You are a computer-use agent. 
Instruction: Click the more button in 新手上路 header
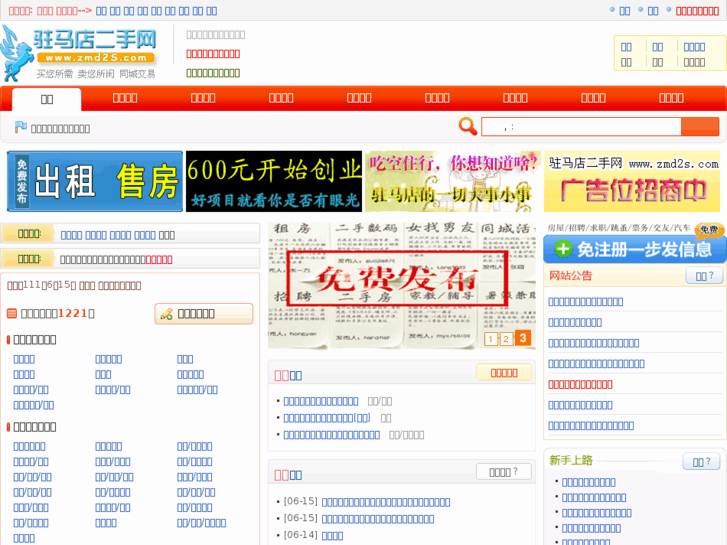coord(701,462)
